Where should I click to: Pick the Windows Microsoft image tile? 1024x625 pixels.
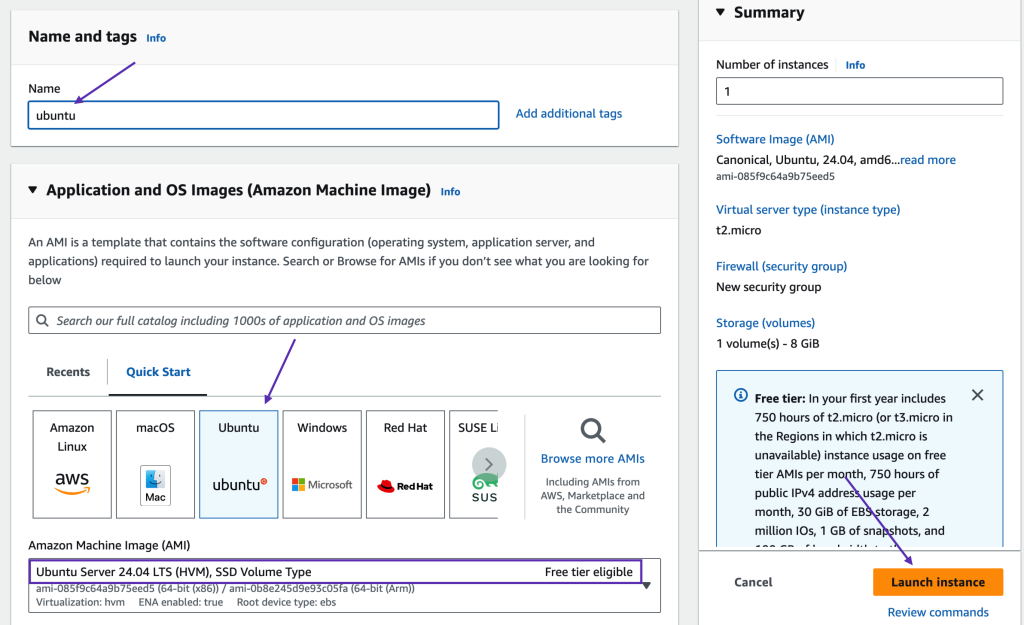(x=322, y=463)
